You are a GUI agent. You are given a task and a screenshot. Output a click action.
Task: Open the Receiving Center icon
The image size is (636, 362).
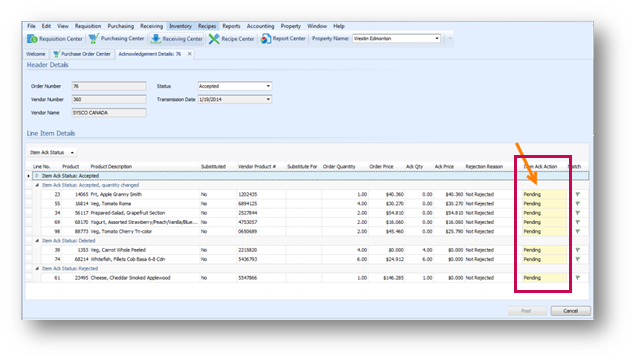tap(156, 39)
